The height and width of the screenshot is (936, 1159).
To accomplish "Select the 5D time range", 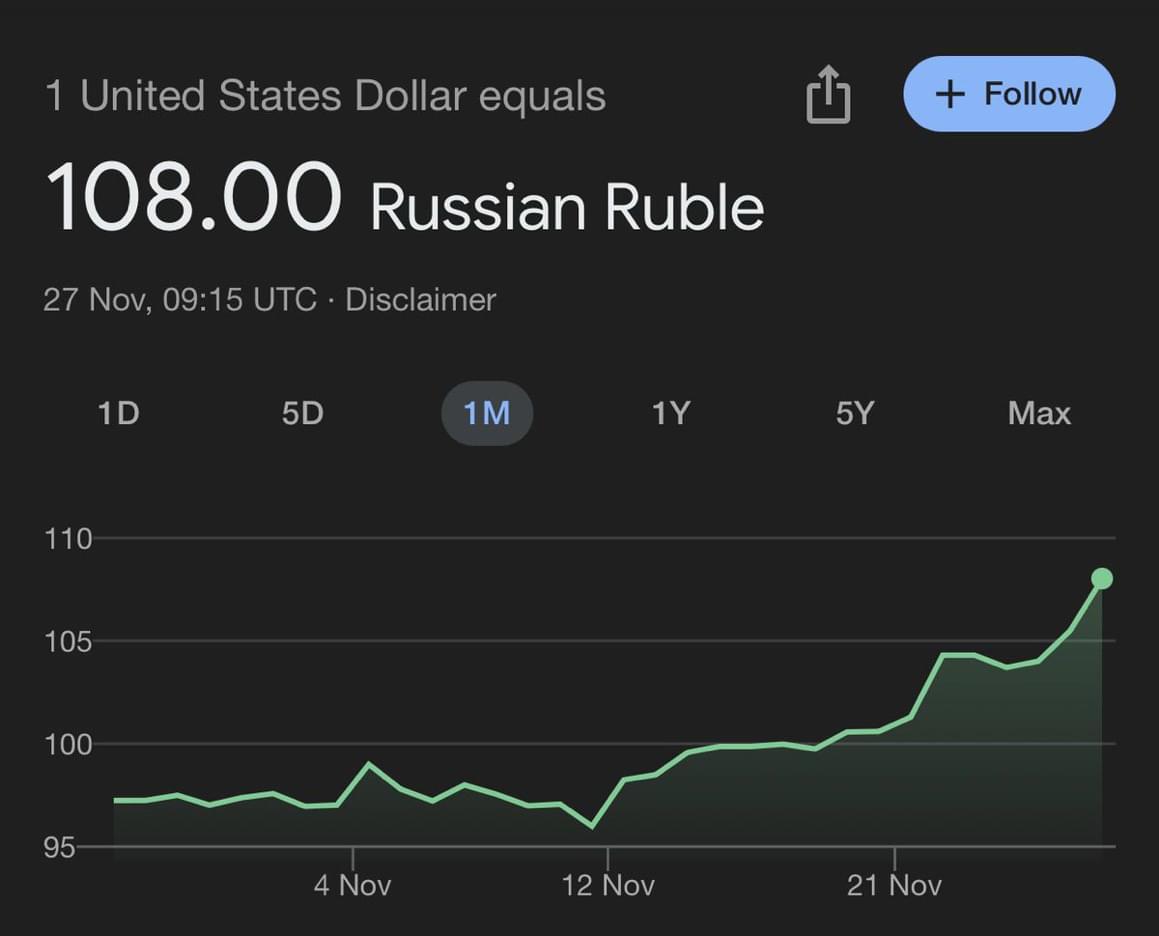I will coord(302,413).
